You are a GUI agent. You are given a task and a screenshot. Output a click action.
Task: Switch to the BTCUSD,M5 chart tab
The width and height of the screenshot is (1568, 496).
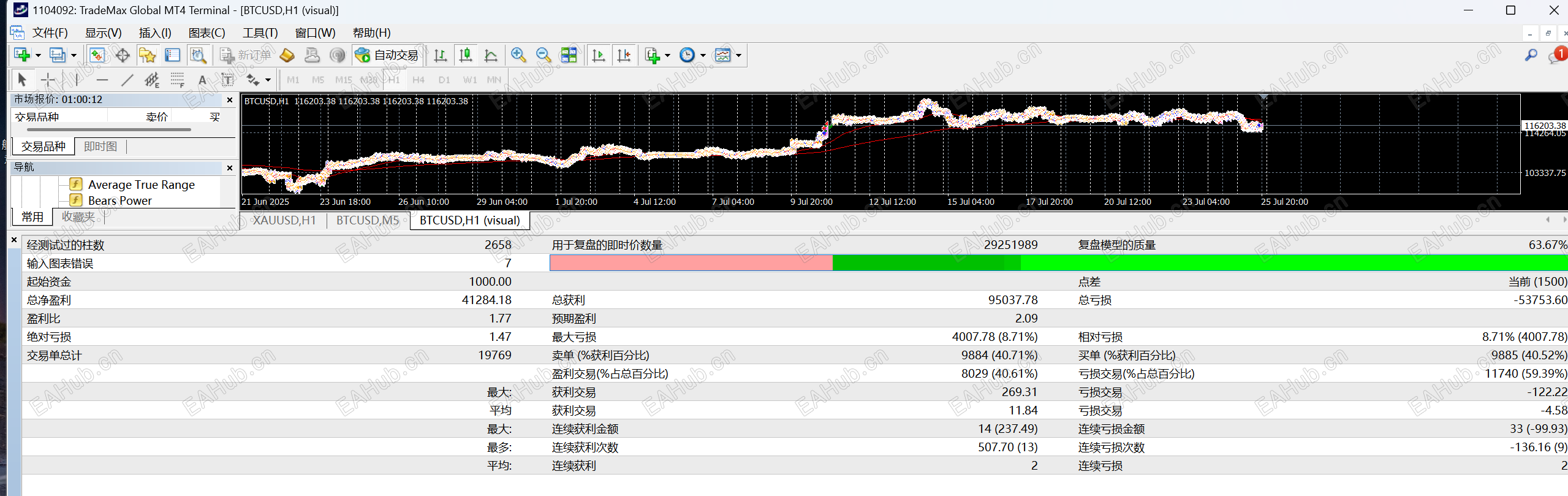[368, 220]
